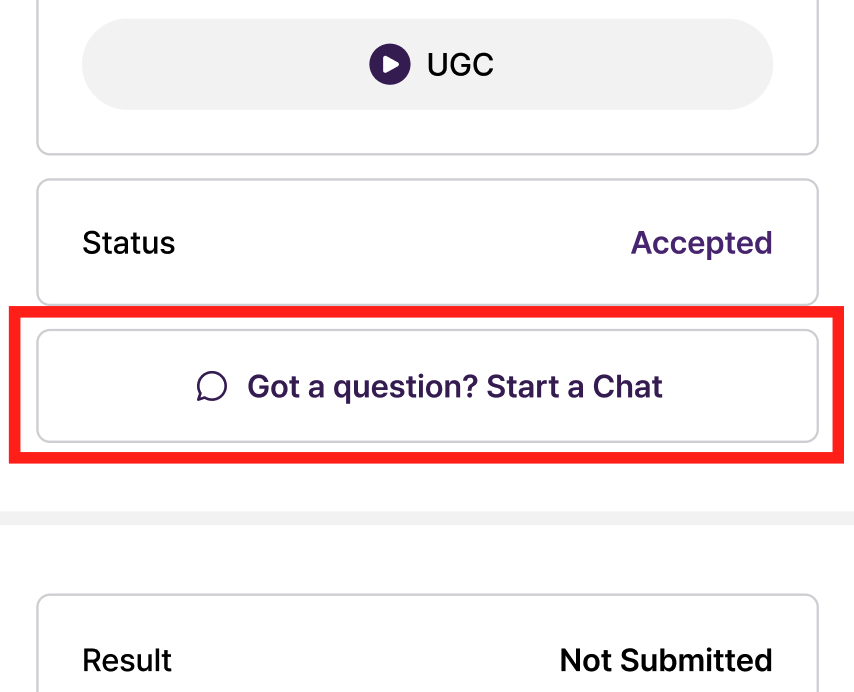Select the Not Submitted result value
The height and width of the screenshot is (692, 854).
[x=665, y=660]
